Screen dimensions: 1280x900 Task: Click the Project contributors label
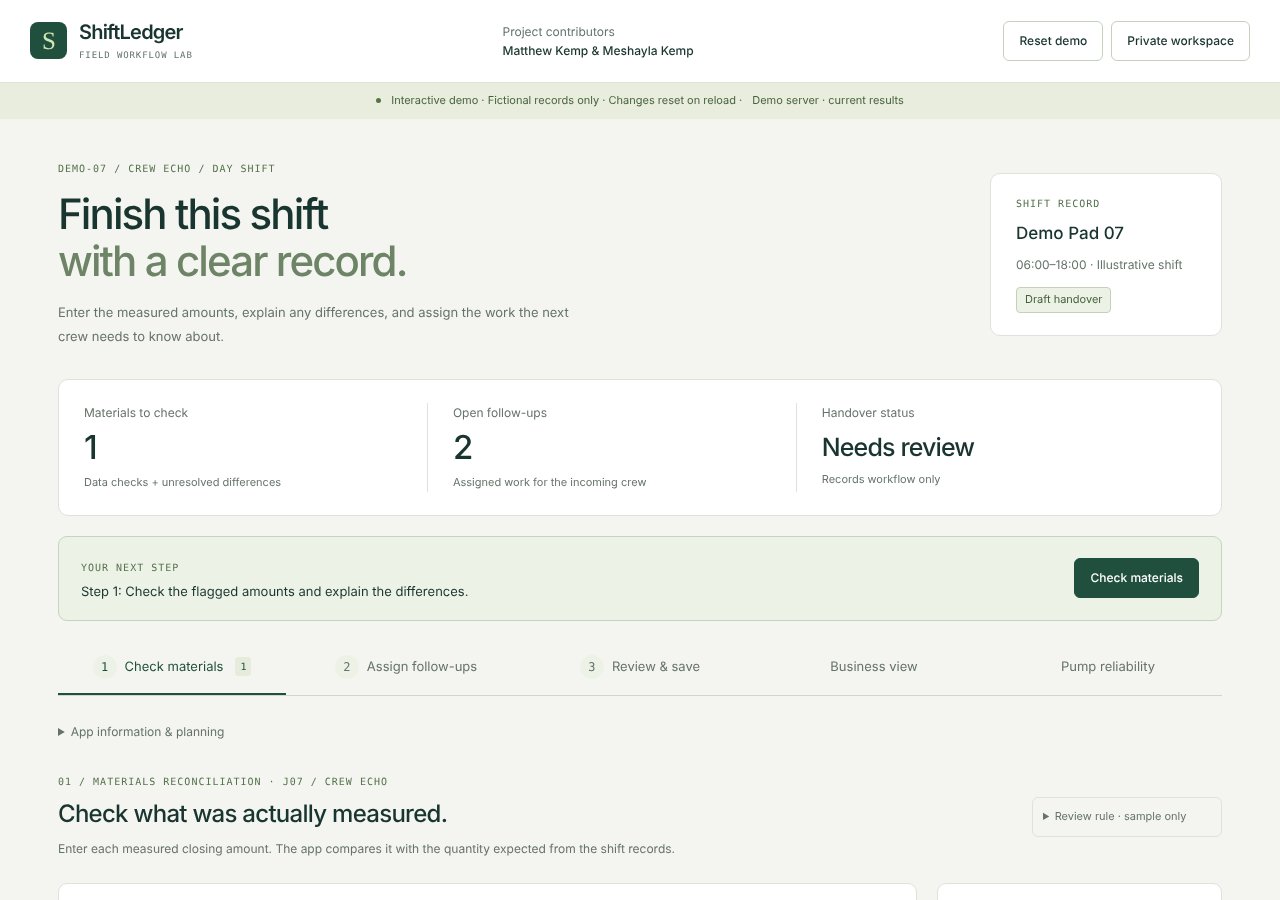click(558, 32)
